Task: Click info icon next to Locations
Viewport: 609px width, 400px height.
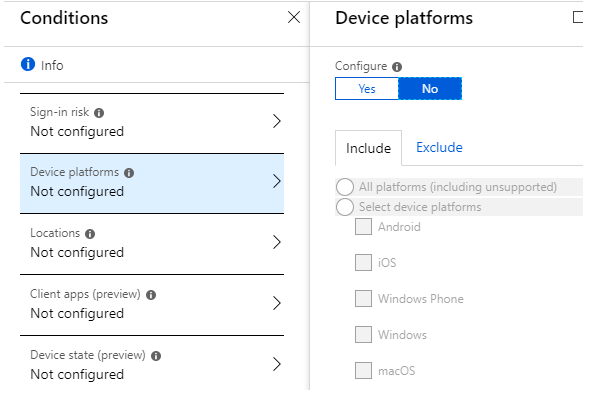Action: (x=90, y=234)
